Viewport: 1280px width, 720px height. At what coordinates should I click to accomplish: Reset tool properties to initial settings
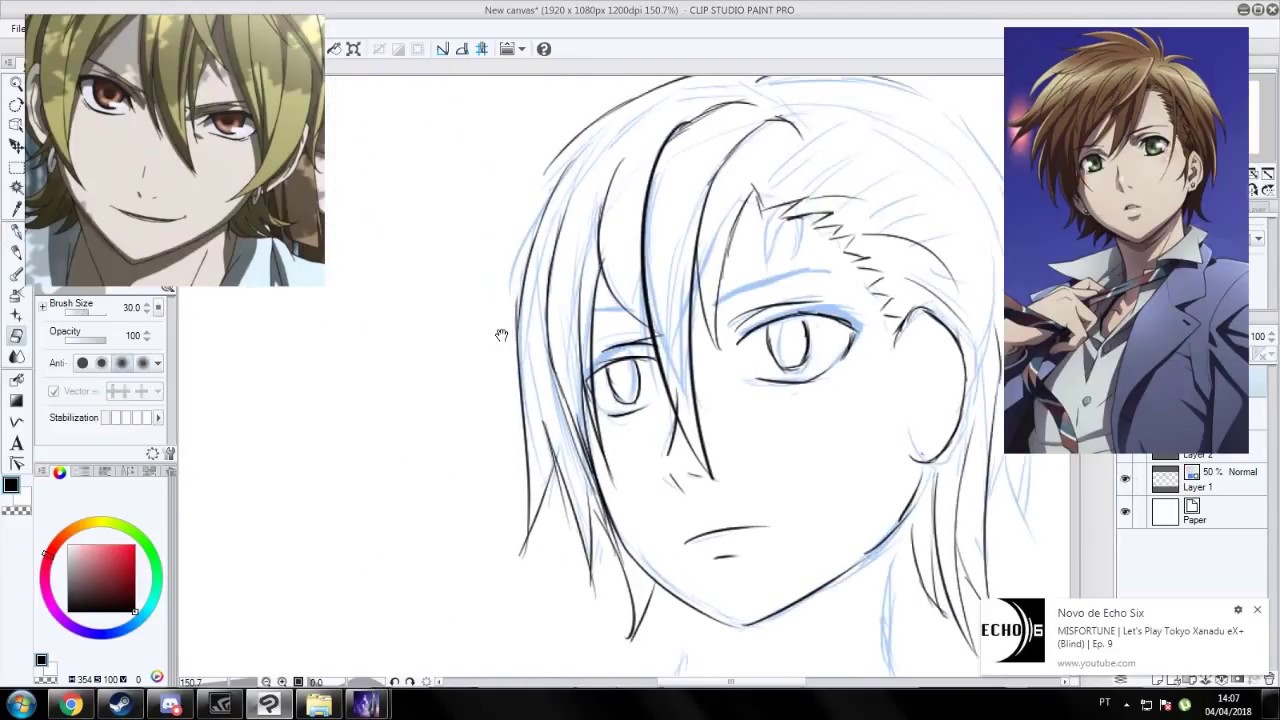point(152,453)
